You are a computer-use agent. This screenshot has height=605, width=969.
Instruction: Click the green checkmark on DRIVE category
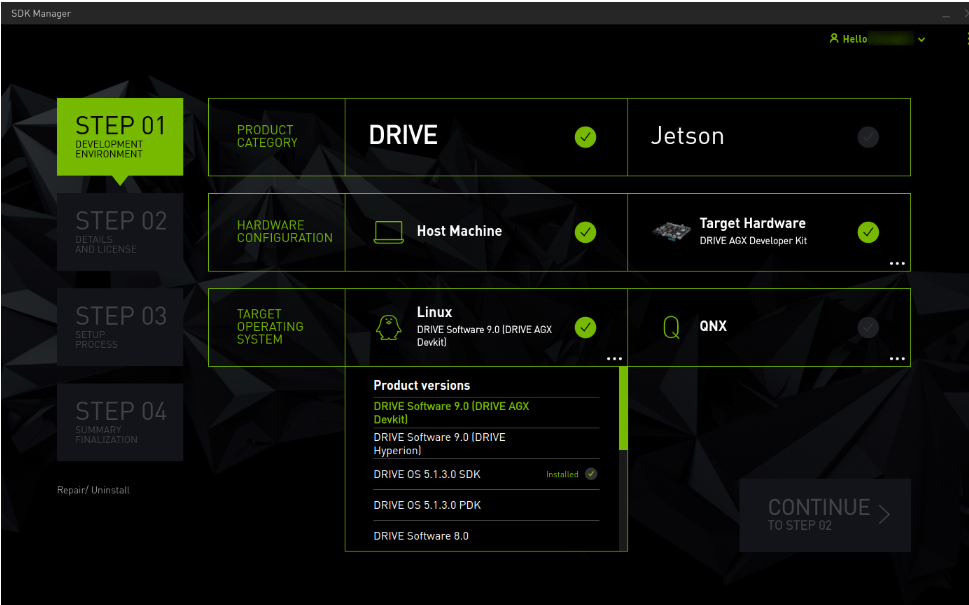point(585,136)
